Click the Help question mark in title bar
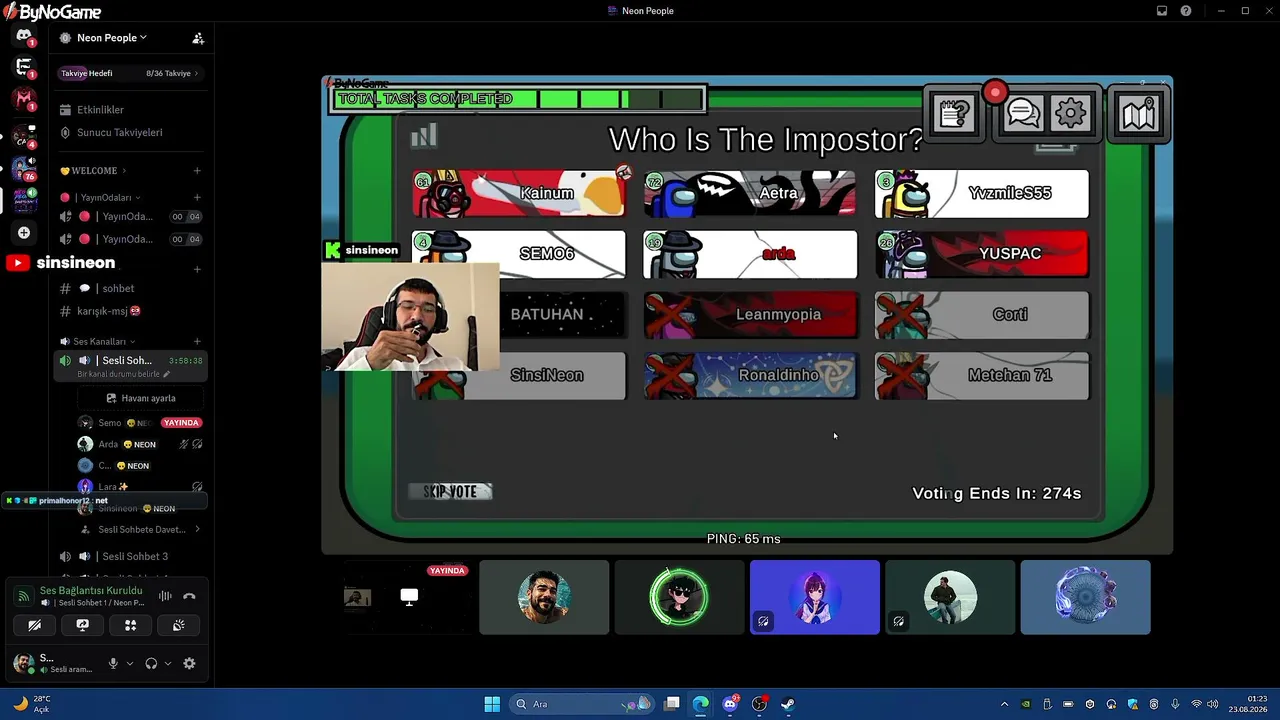Viewport: 1280px width, 720px height. 1186,11
